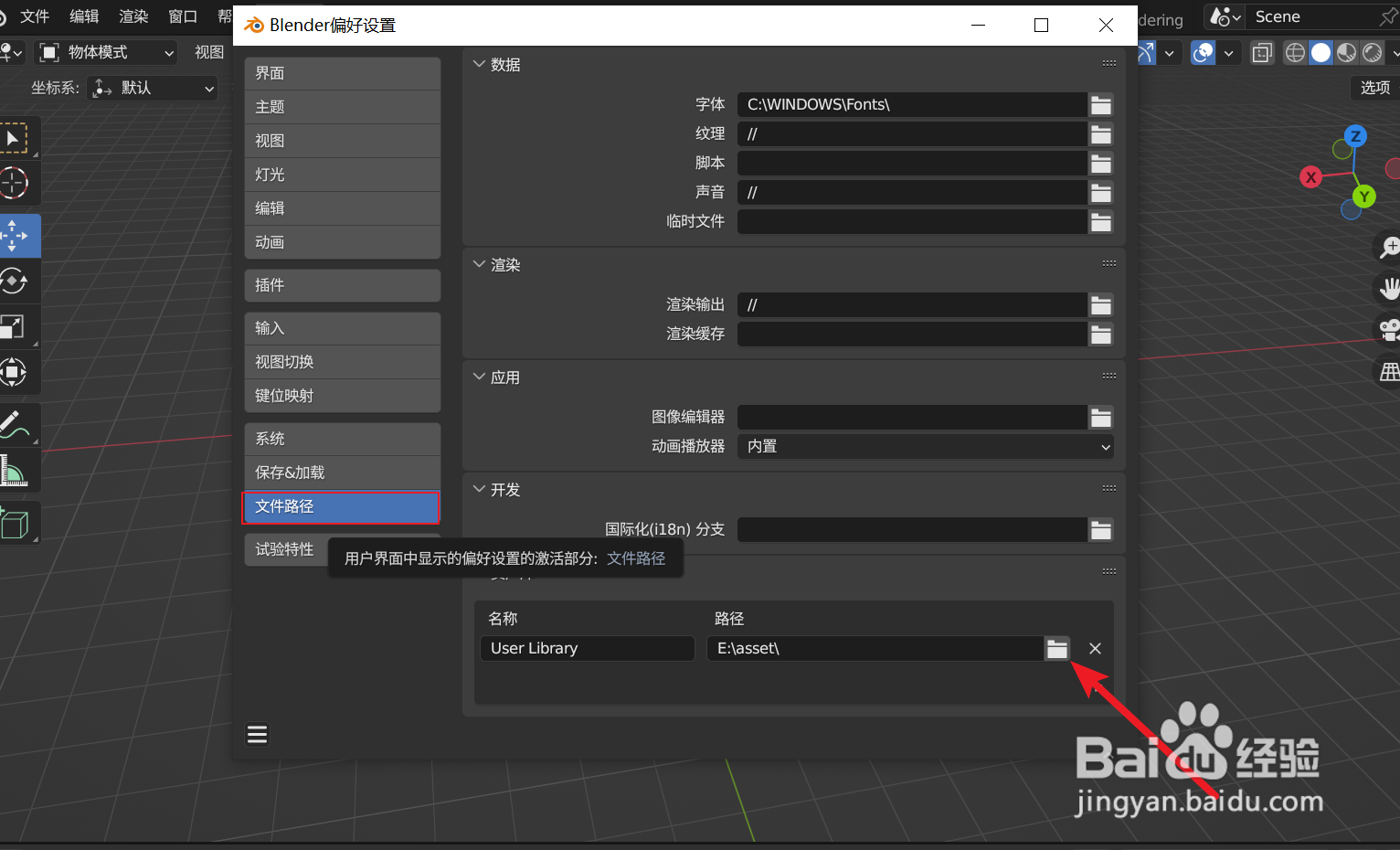Open the folder browser for 纹理 path
Screen dimensions: 1400x850
(x=1101, y=134)
